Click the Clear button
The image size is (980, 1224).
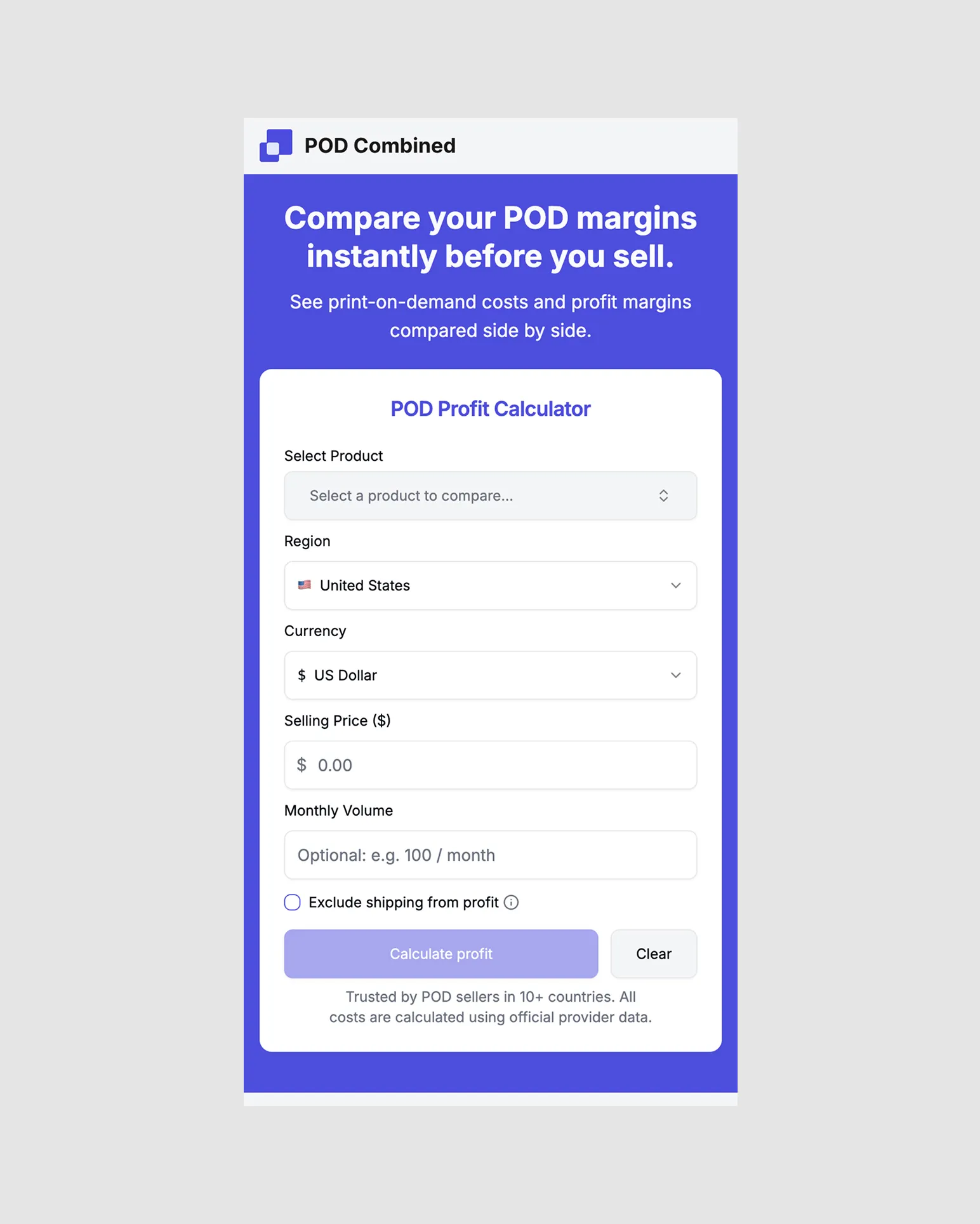[653, 954]
